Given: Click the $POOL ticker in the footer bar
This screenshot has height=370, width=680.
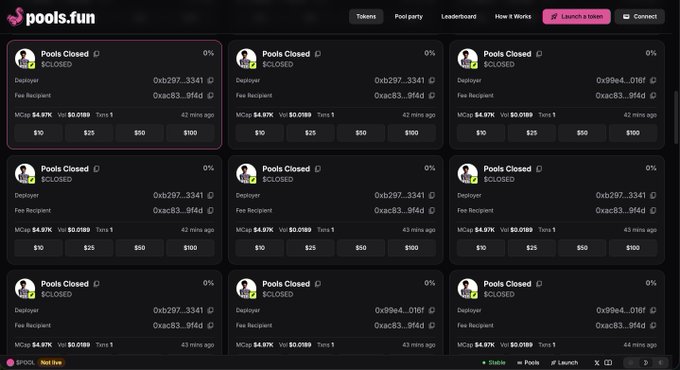Looking at the screenshot, I should (21, 363).
